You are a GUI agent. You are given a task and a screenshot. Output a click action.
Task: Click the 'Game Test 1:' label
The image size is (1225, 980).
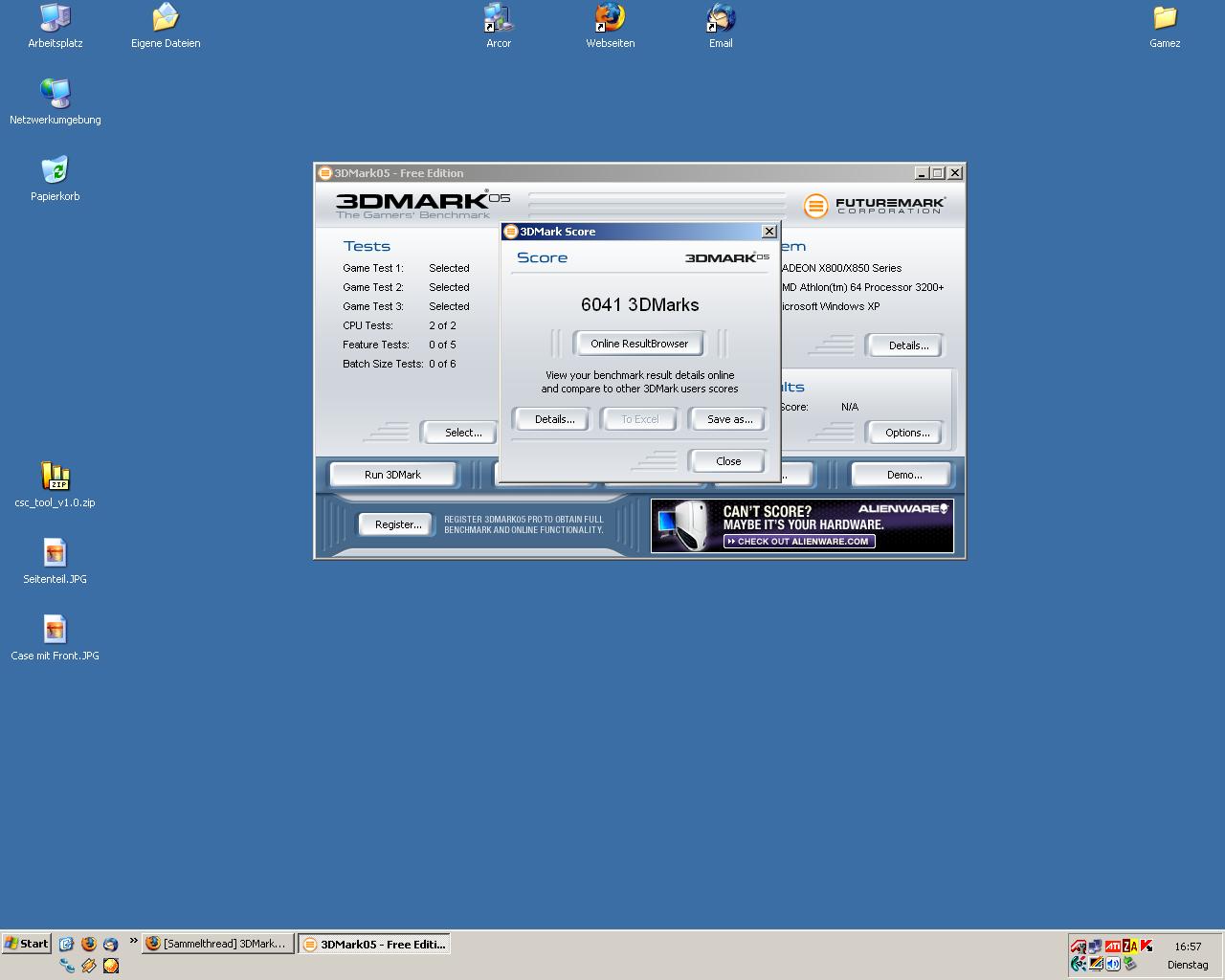pos(373,268)
